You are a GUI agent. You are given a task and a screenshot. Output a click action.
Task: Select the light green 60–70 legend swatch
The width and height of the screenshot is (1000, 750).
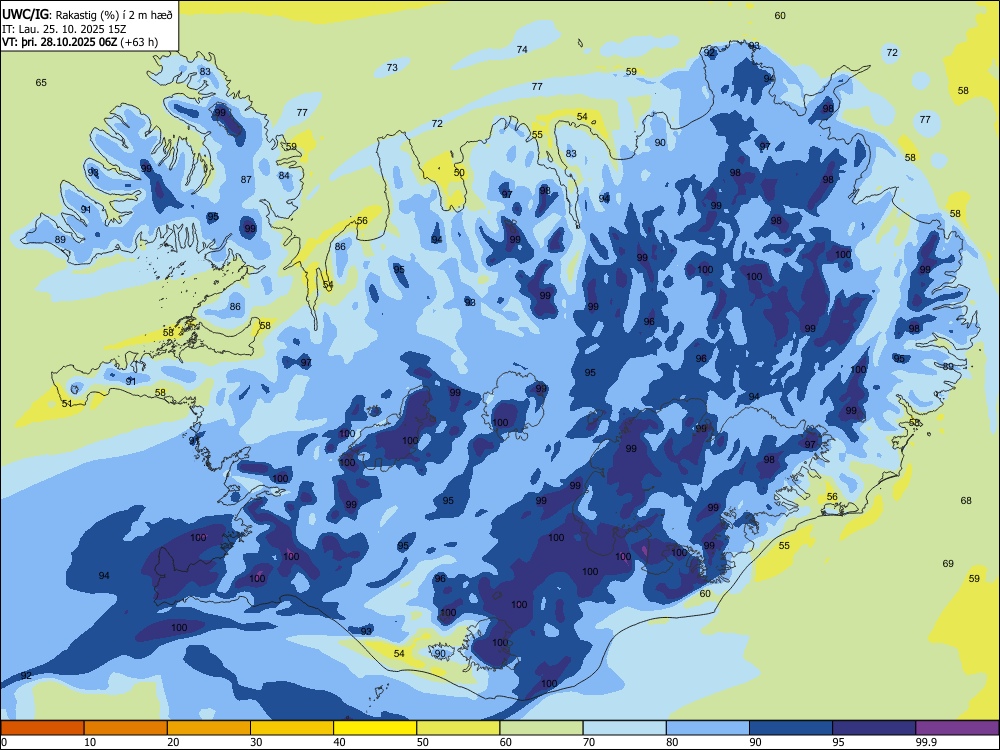pos(541,728)
